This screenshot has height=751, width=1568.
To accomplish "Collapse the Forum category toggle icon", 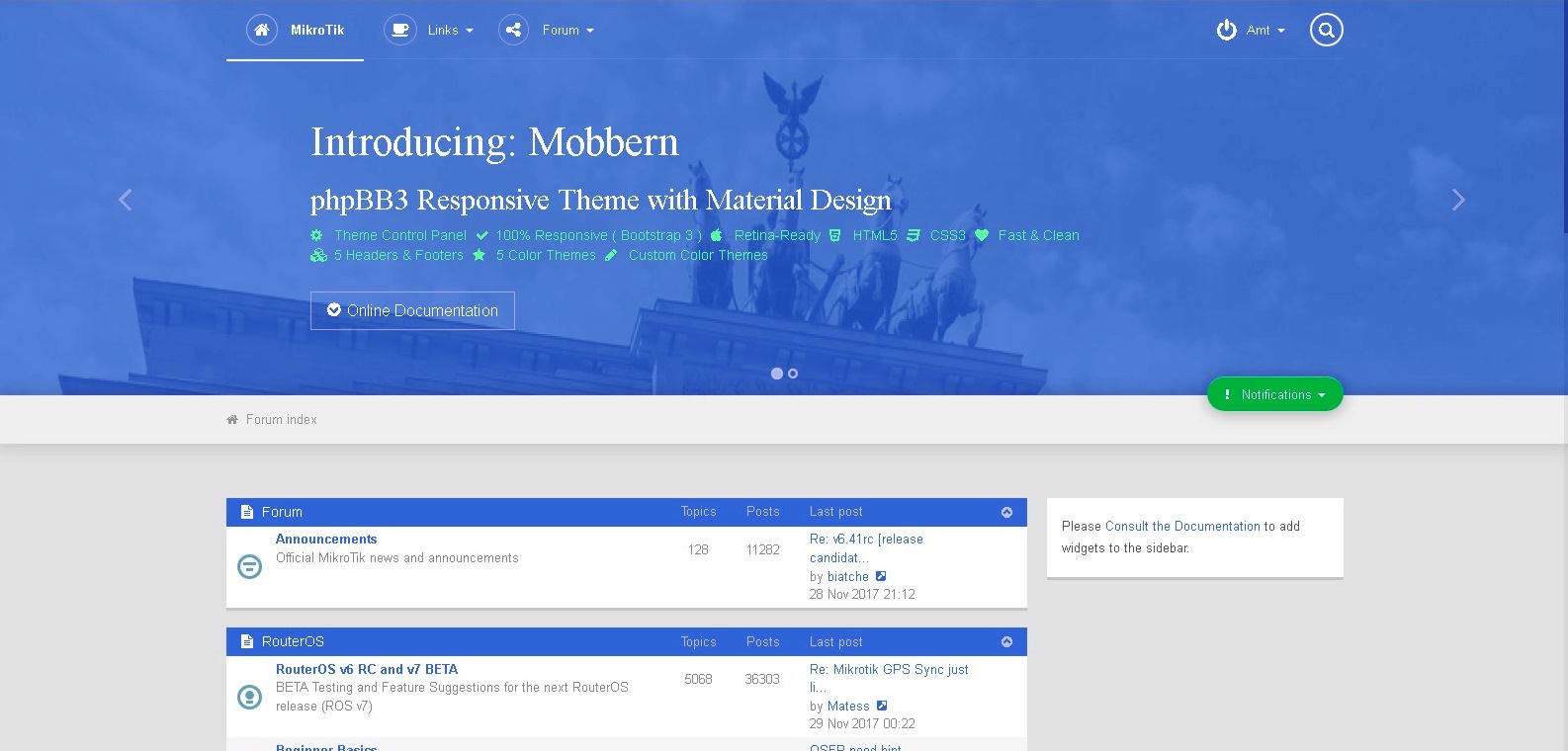I will point(1006,512).
